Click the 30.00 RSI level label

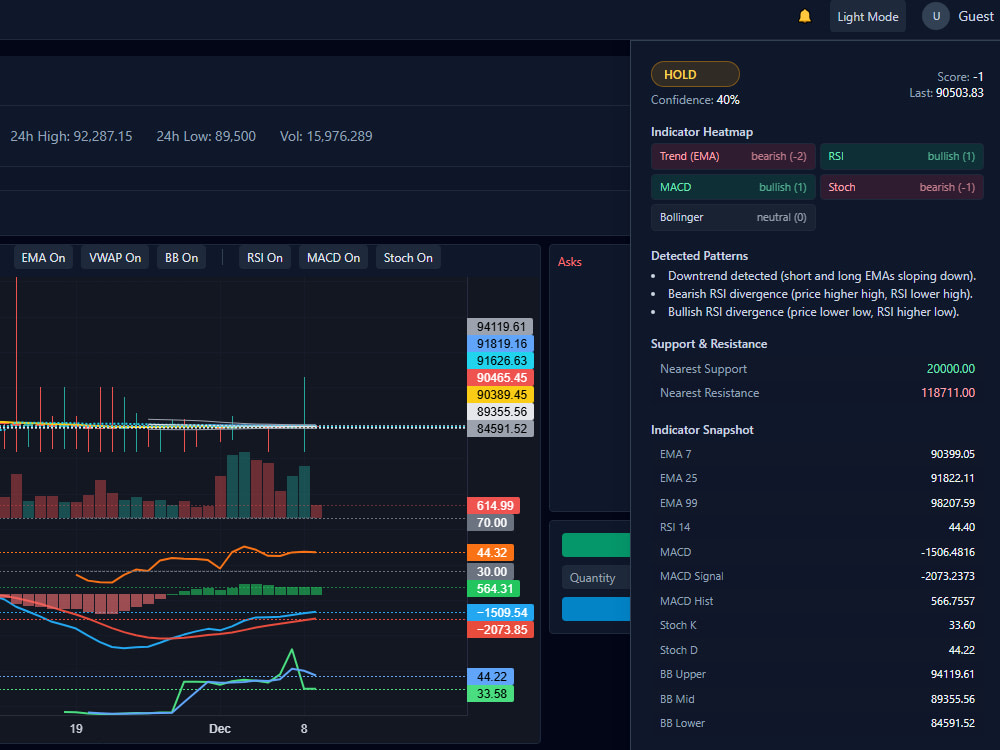click(491, 571)
